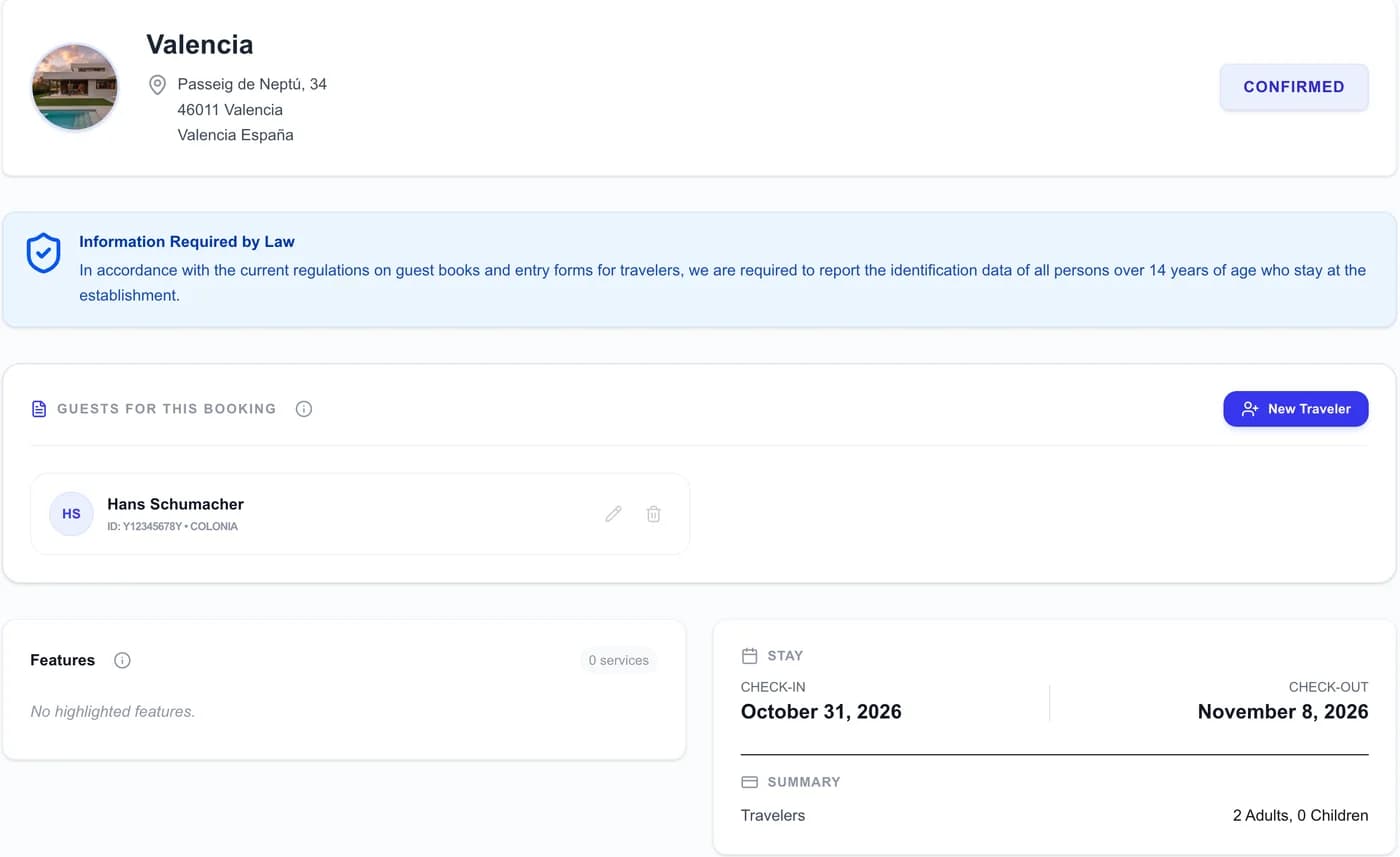This screenshot has height=857, width=1400.
Task: Click the calendar icon next to Stay
Action: 749,656
